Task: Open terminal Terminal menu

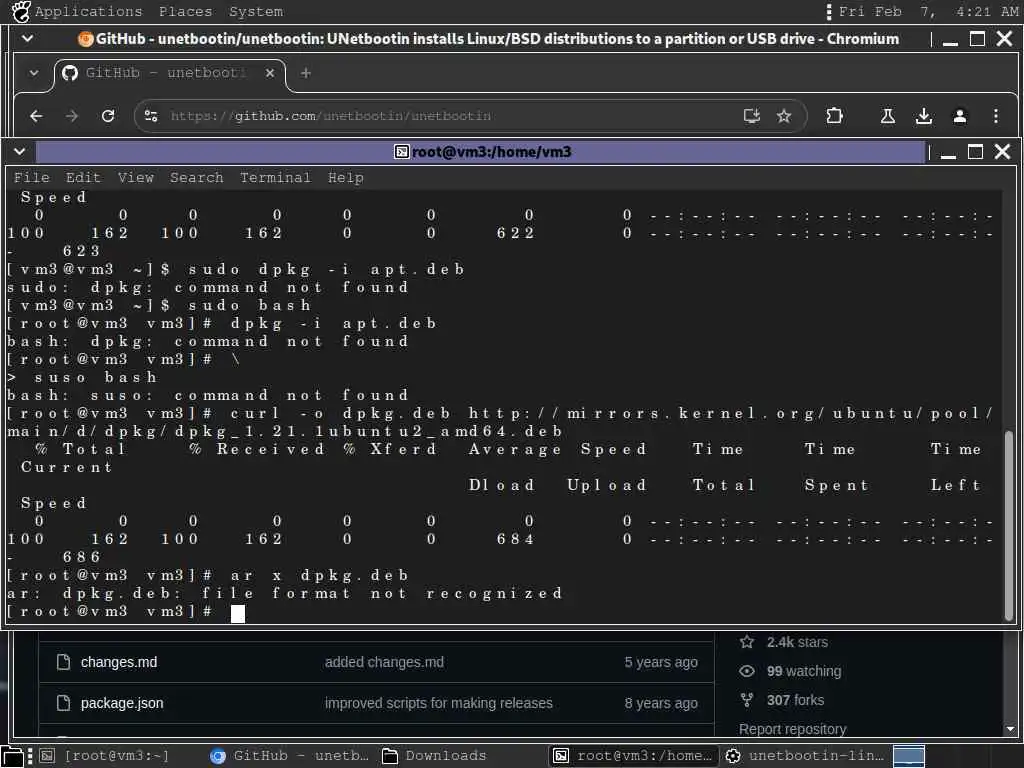Action: pyautogui.click(x=275, y=178)
